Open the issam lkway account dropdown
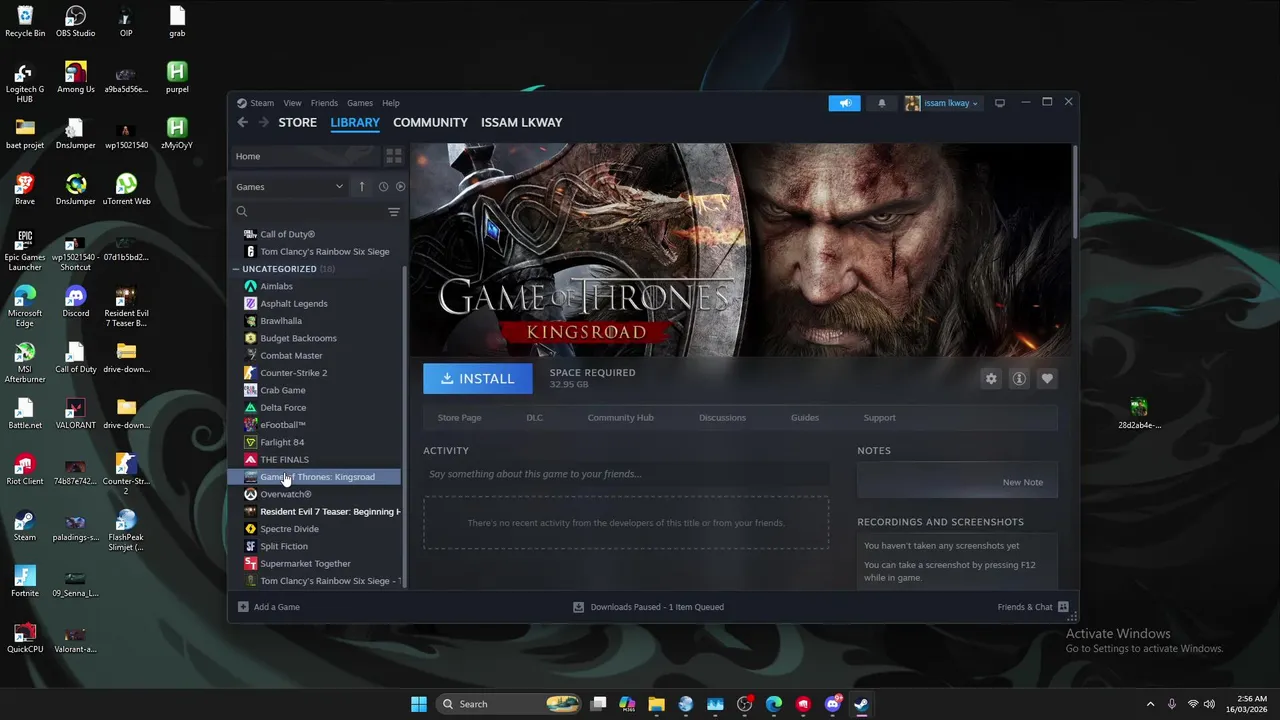 (x=941, y=103)
